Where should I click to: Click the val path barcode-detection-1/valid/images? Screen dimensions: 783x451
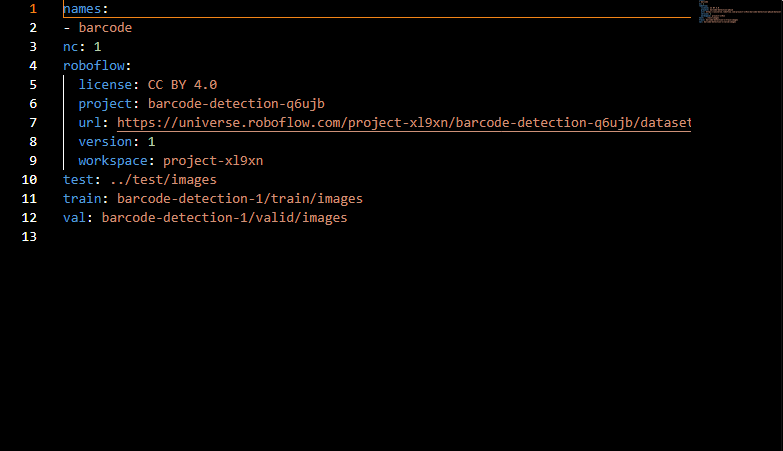click(224, 218)
